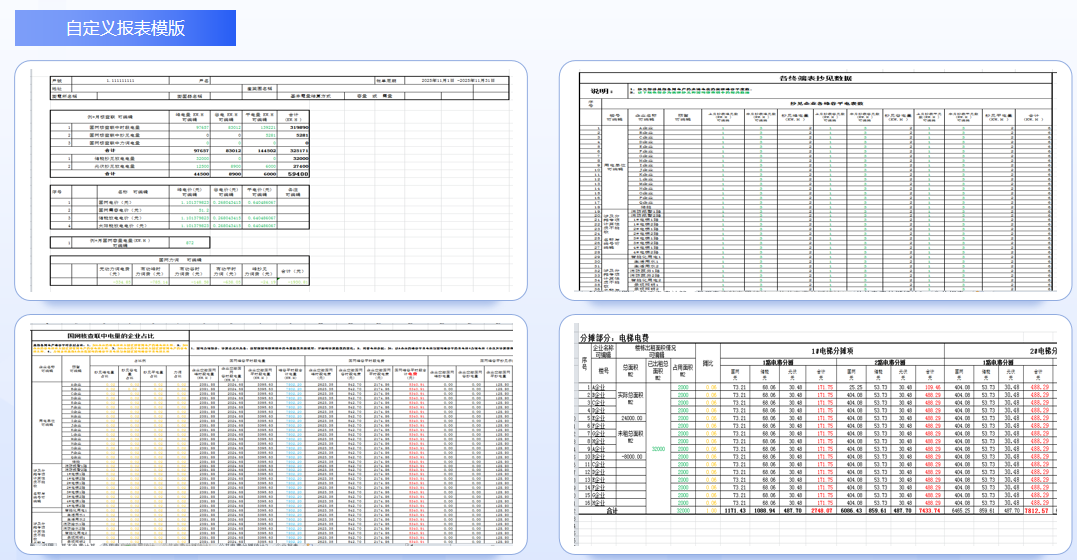Click the 2期电费分摊 sub-header
Screen dimensions: 1077x560
[885, 363]
